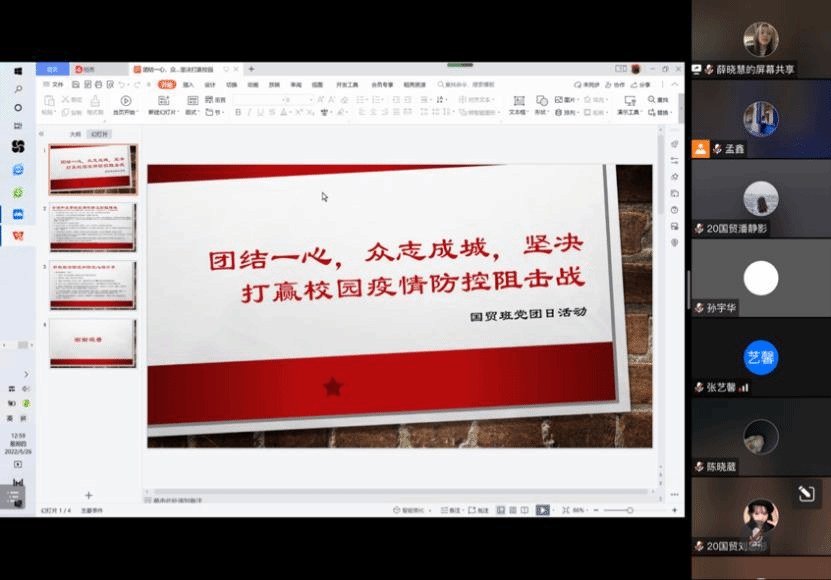Screen dimensions: 831x580
Task: Toggle the 备注 notes pane in status bar
Action: click(x=452, y=510)
